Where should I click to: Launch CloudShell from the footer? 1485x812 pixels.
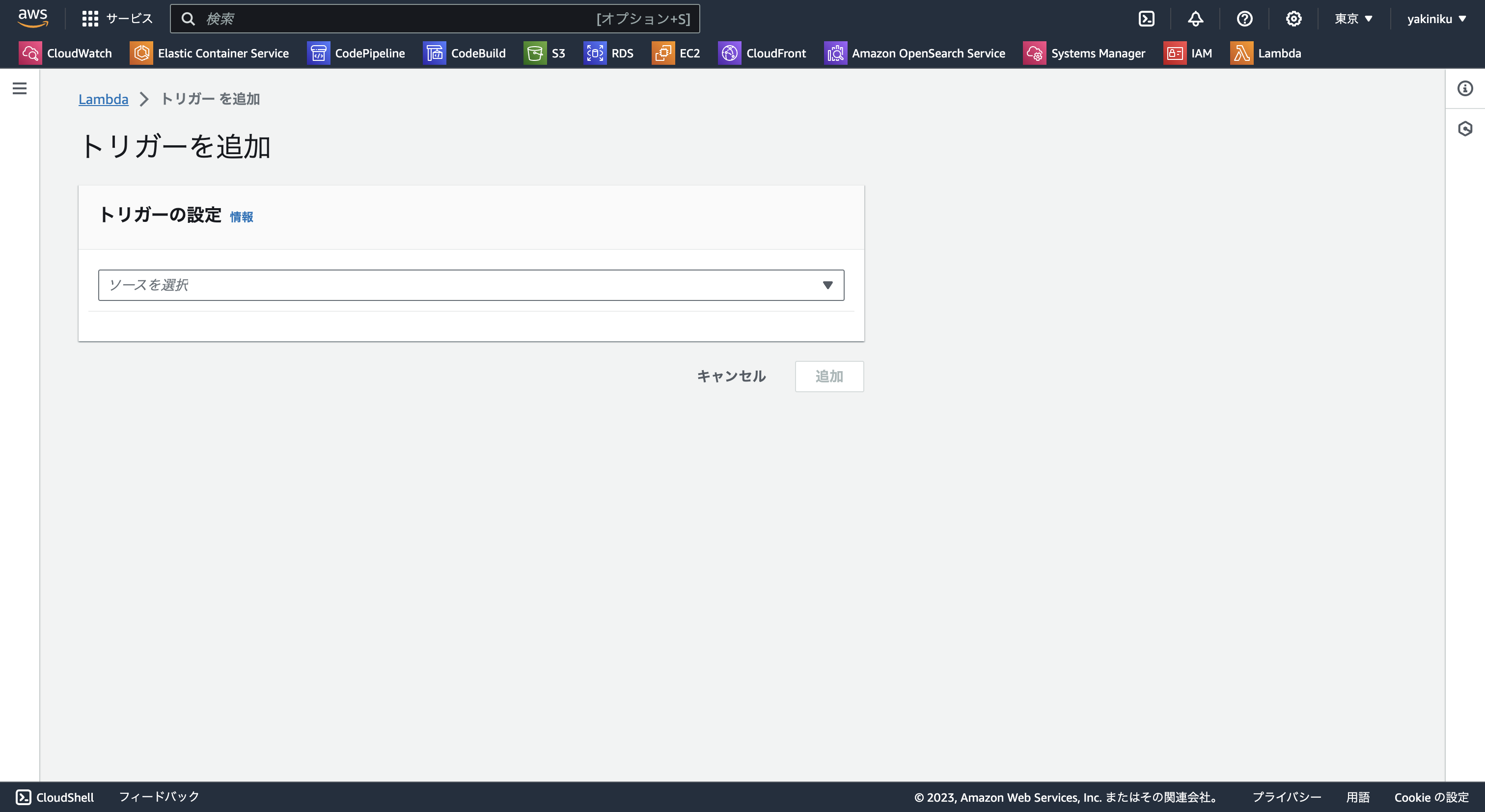click(55, 797)
